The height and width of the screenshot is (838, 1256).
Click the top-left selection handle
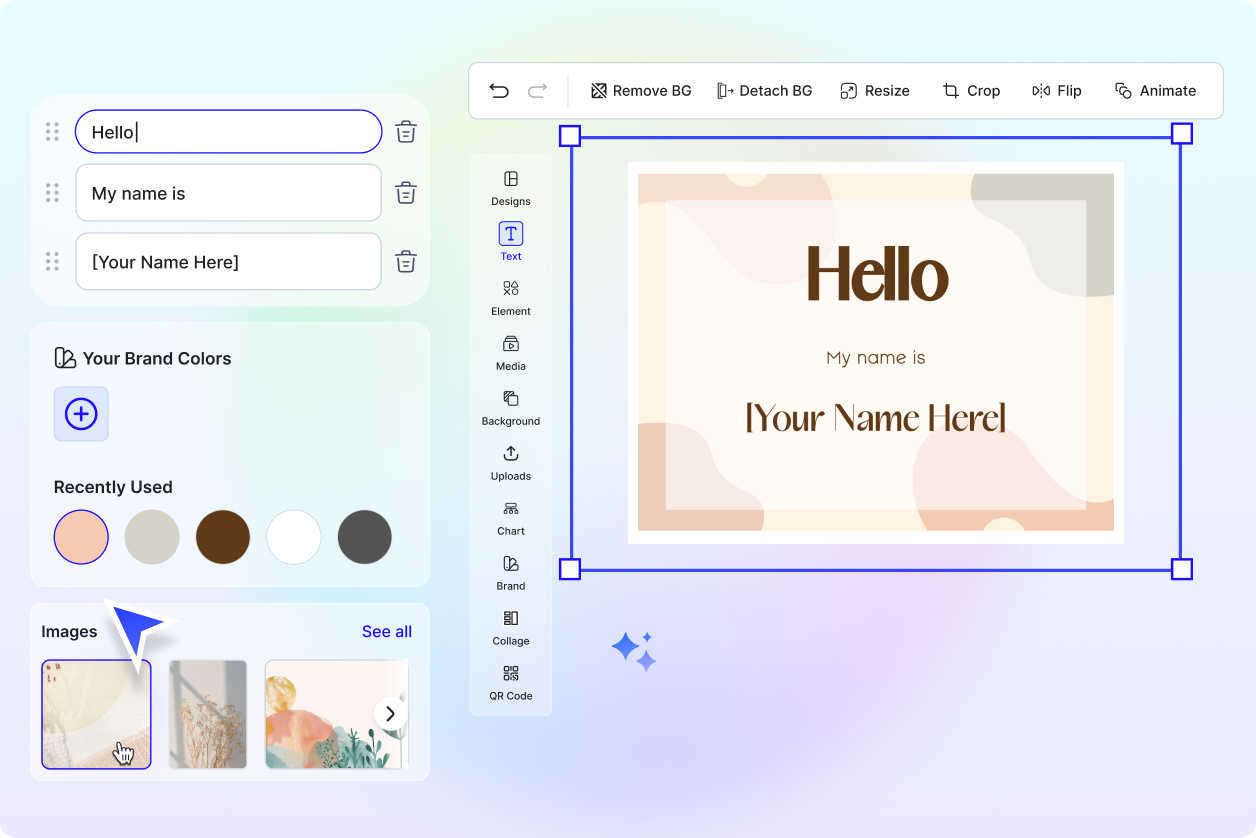(569, 135)
